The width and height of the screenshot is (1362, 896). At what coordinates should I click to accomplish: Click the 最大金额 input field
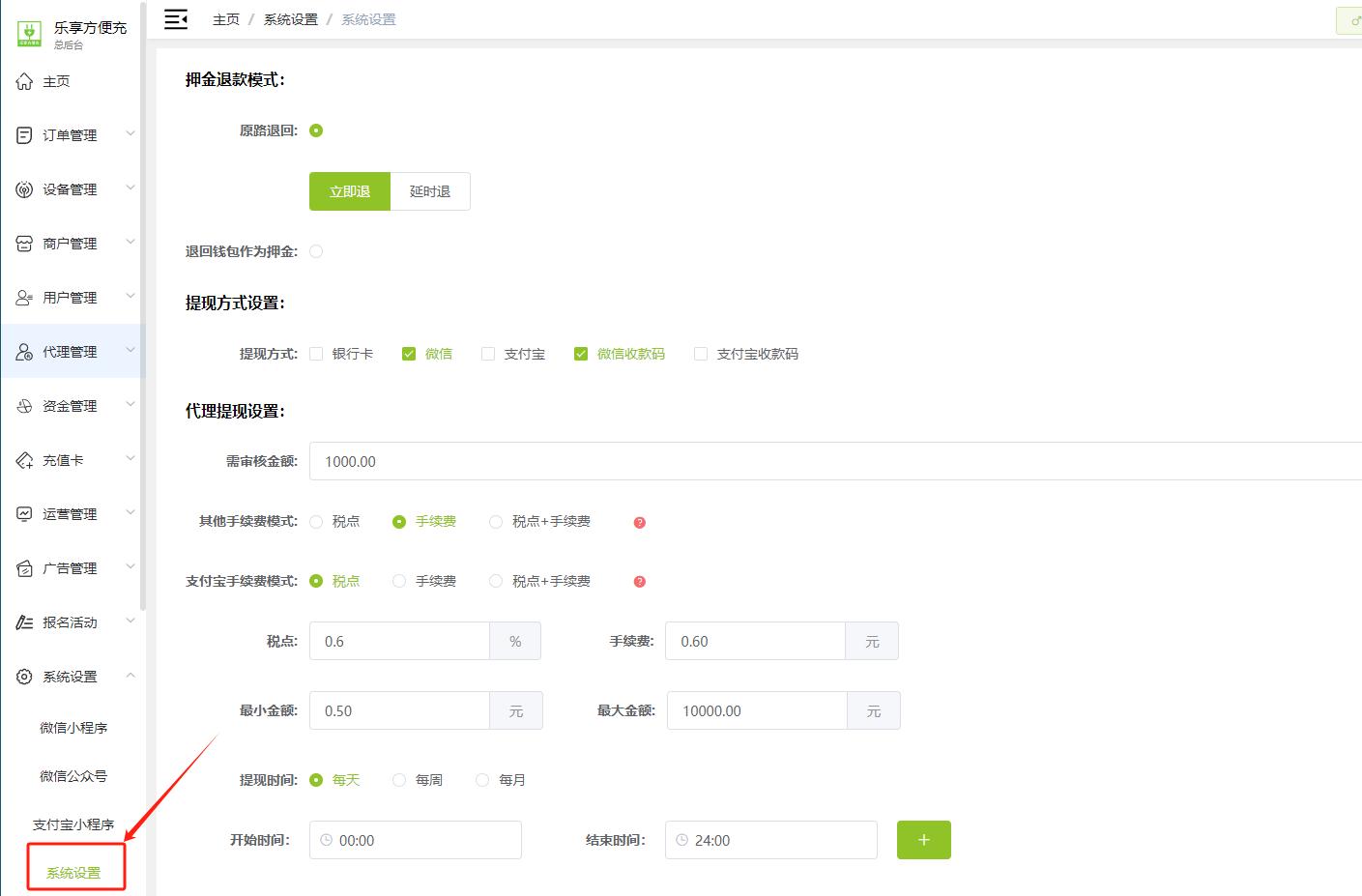tap(757, 710)
